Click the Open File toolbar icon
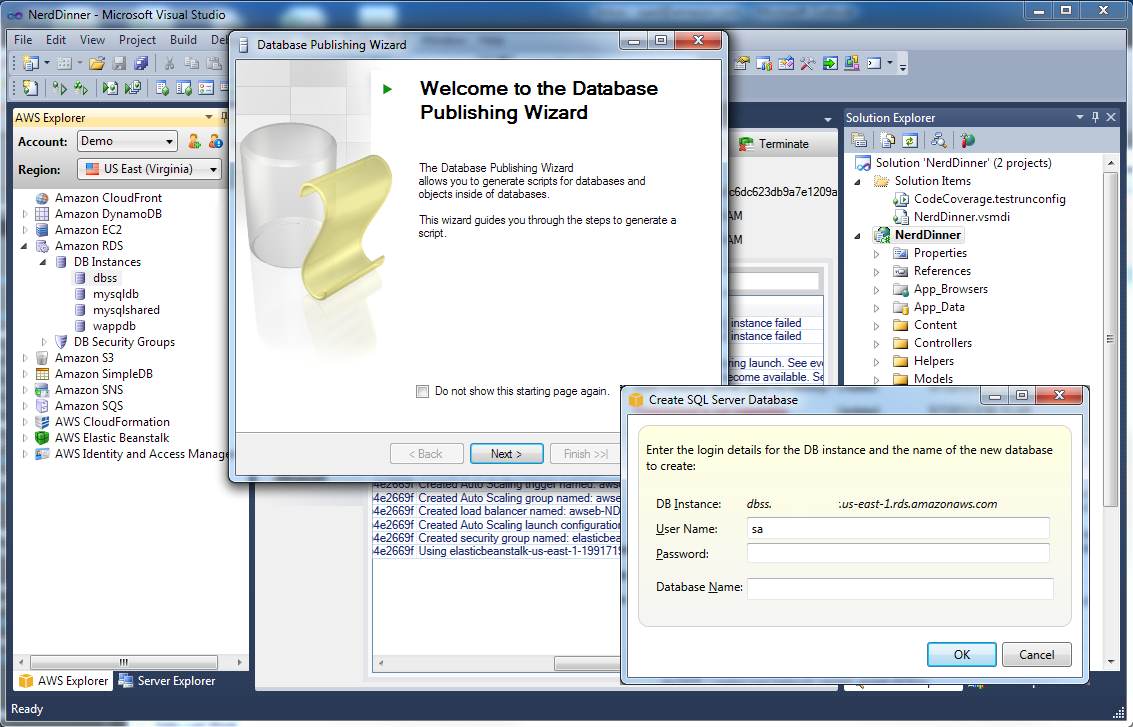This screenshot has width=1133, height=727. pyautogui.click(x=96, y=63)
